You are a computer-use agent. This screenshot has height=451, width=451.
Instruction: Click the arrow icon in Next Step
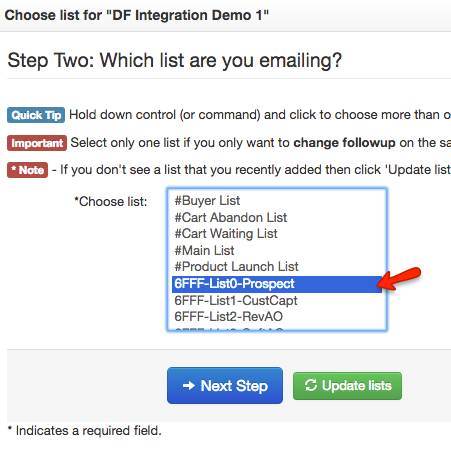189,386
